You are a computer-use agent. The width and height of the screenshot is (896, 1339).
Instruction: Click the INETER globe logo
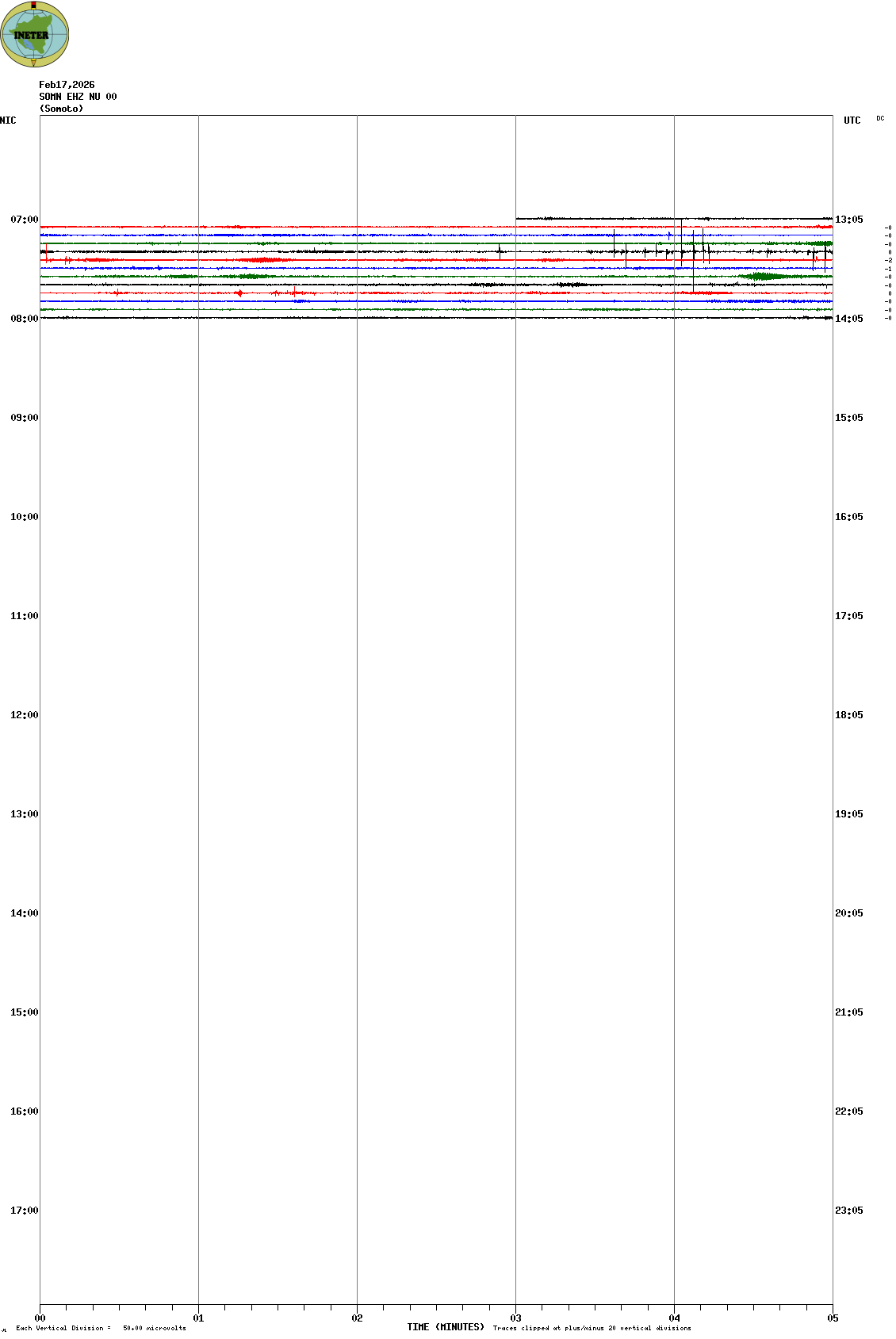[34, 34]
